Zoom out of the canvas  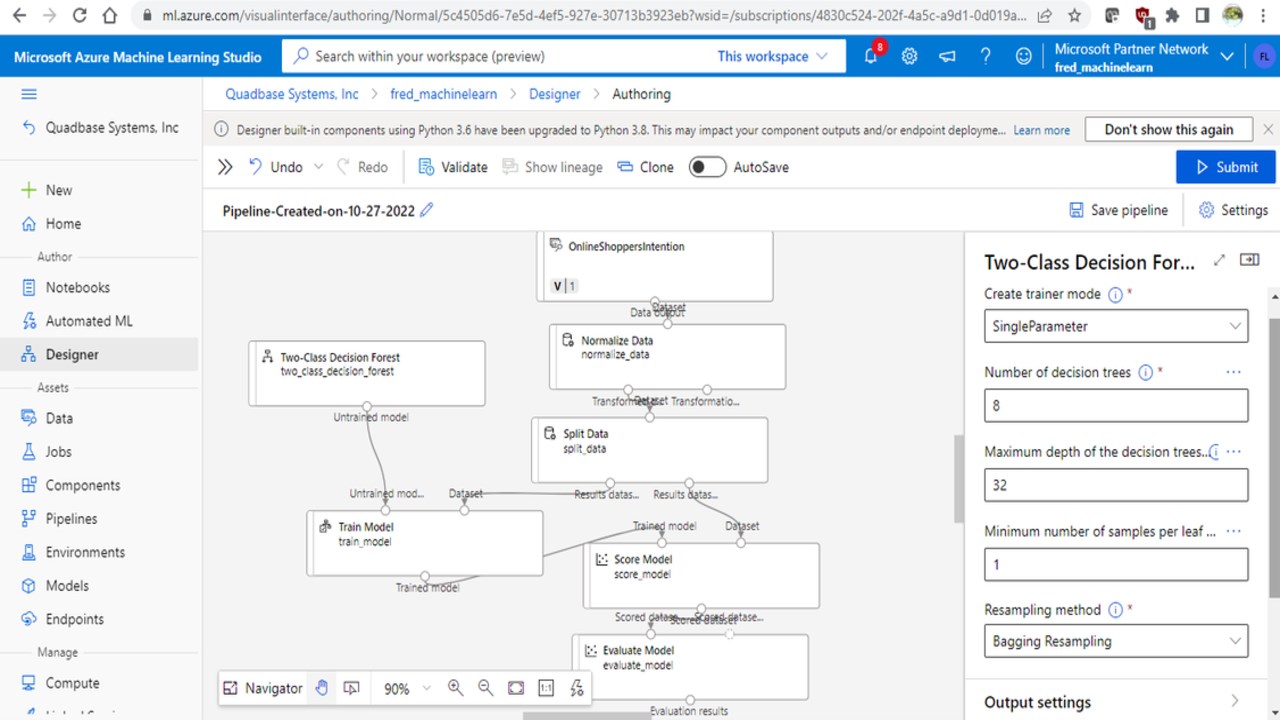[485, 688]
